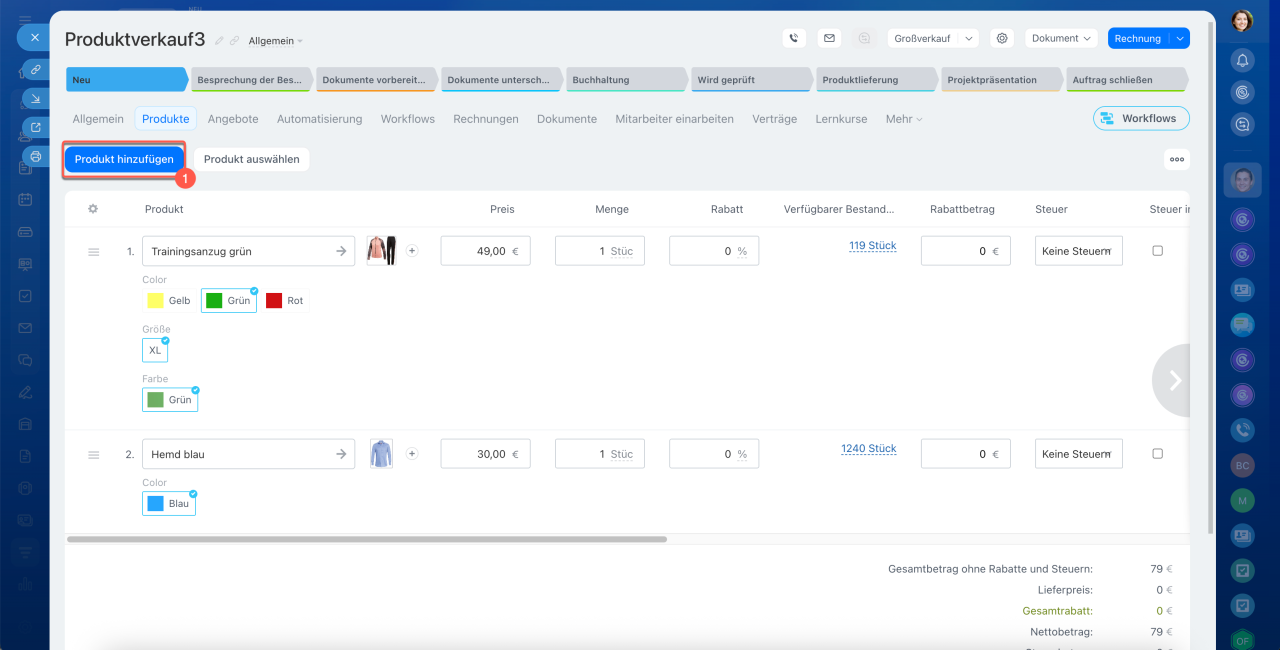Switch to the Angebote tab
1280x650 pixels.
(233, 119)
